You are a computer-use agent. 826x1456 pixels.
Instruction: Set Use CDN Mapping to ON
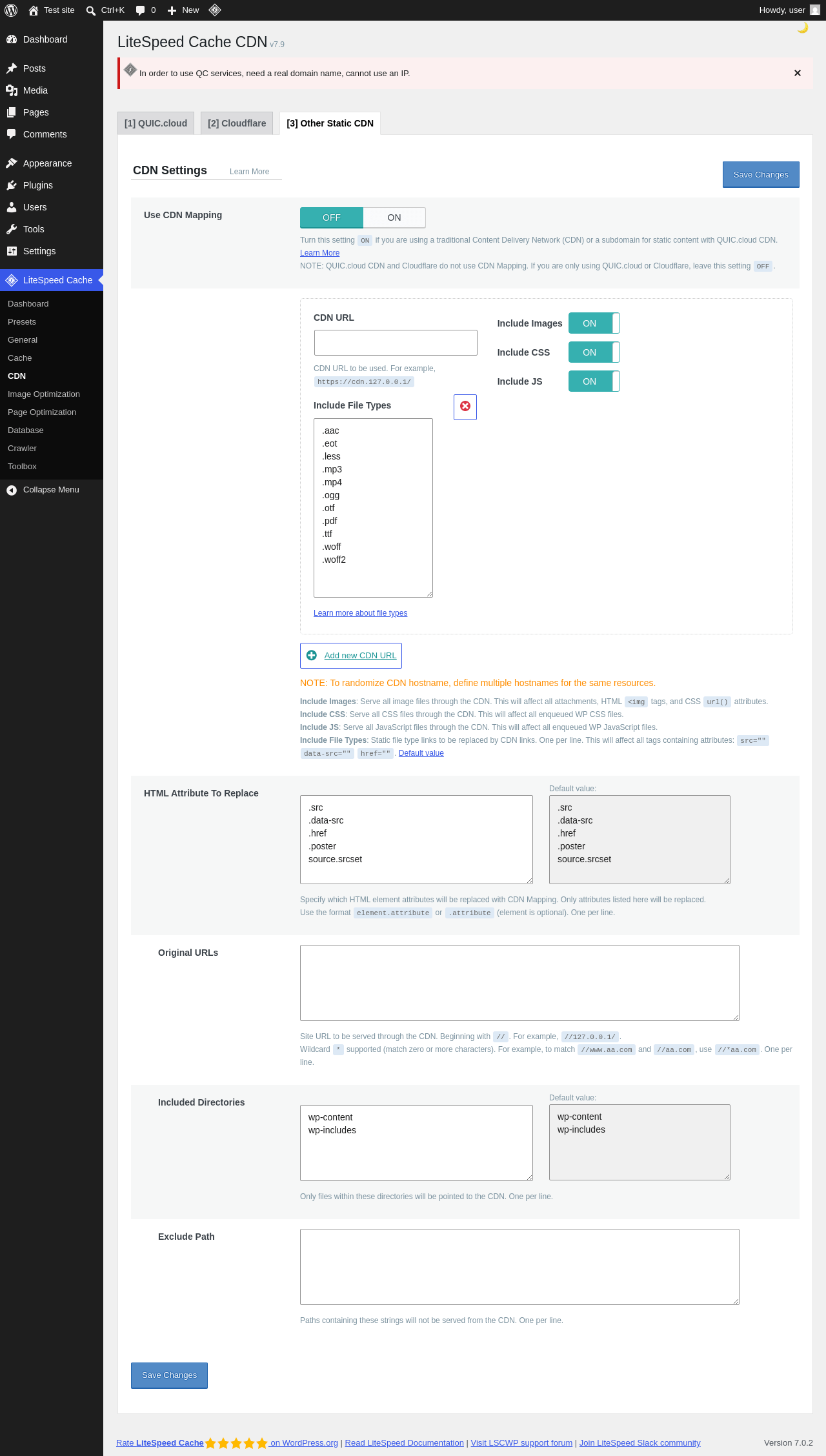pos(394,217)
